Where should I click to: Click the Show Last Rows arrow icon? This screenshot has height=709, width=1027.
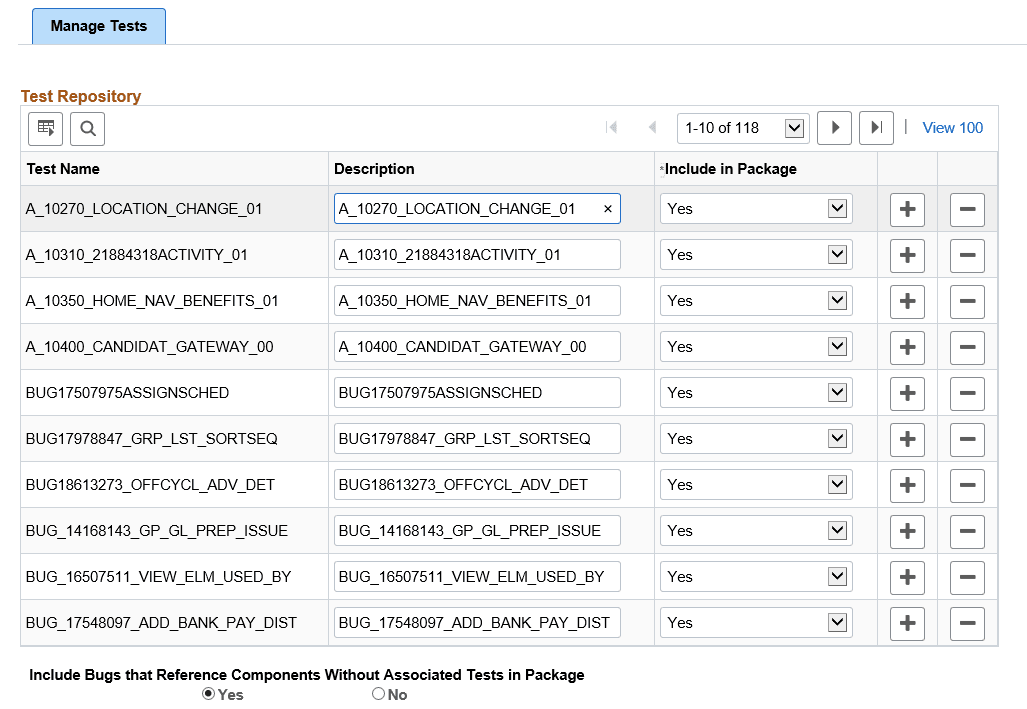point(876,127)
